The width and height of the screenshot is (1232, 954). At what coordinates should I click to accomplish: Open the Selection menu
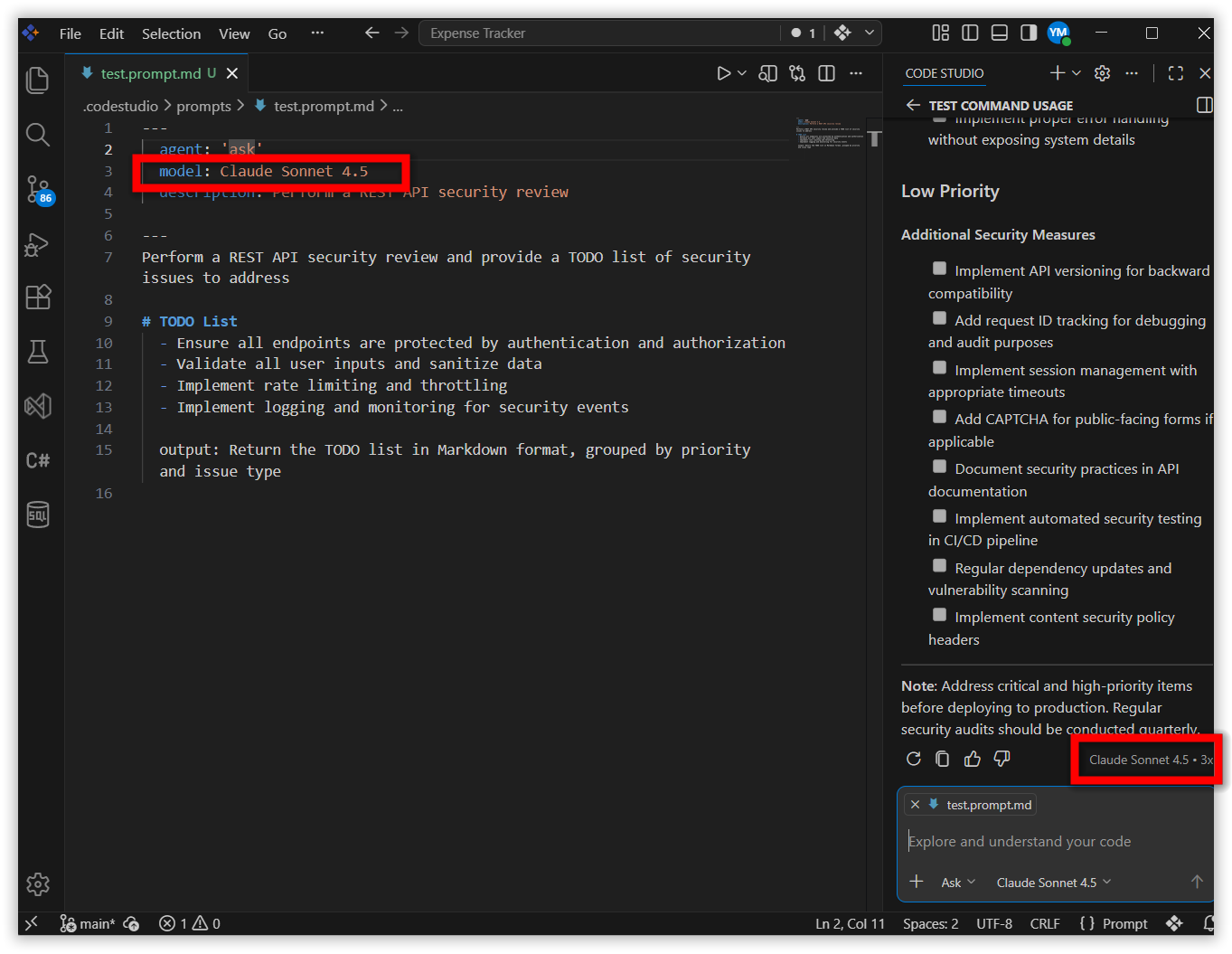pos(172,33)
